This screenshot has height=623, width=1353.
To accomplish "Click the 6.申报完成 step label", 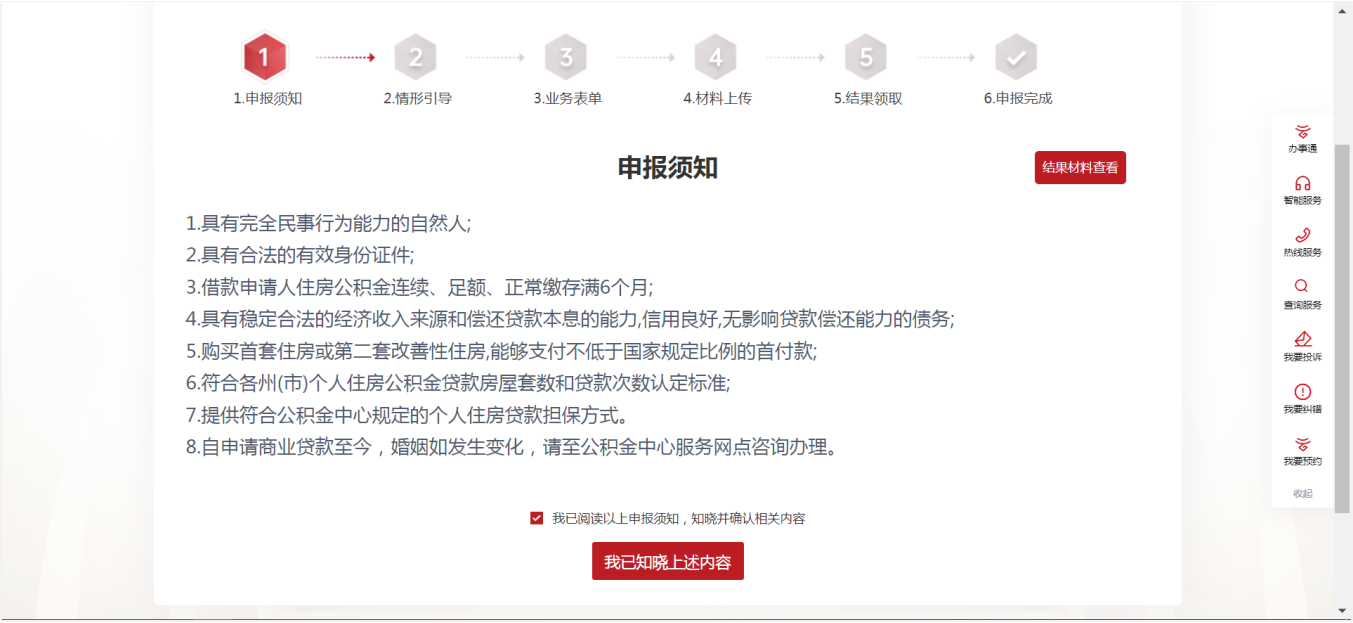I will (1018, 98).
